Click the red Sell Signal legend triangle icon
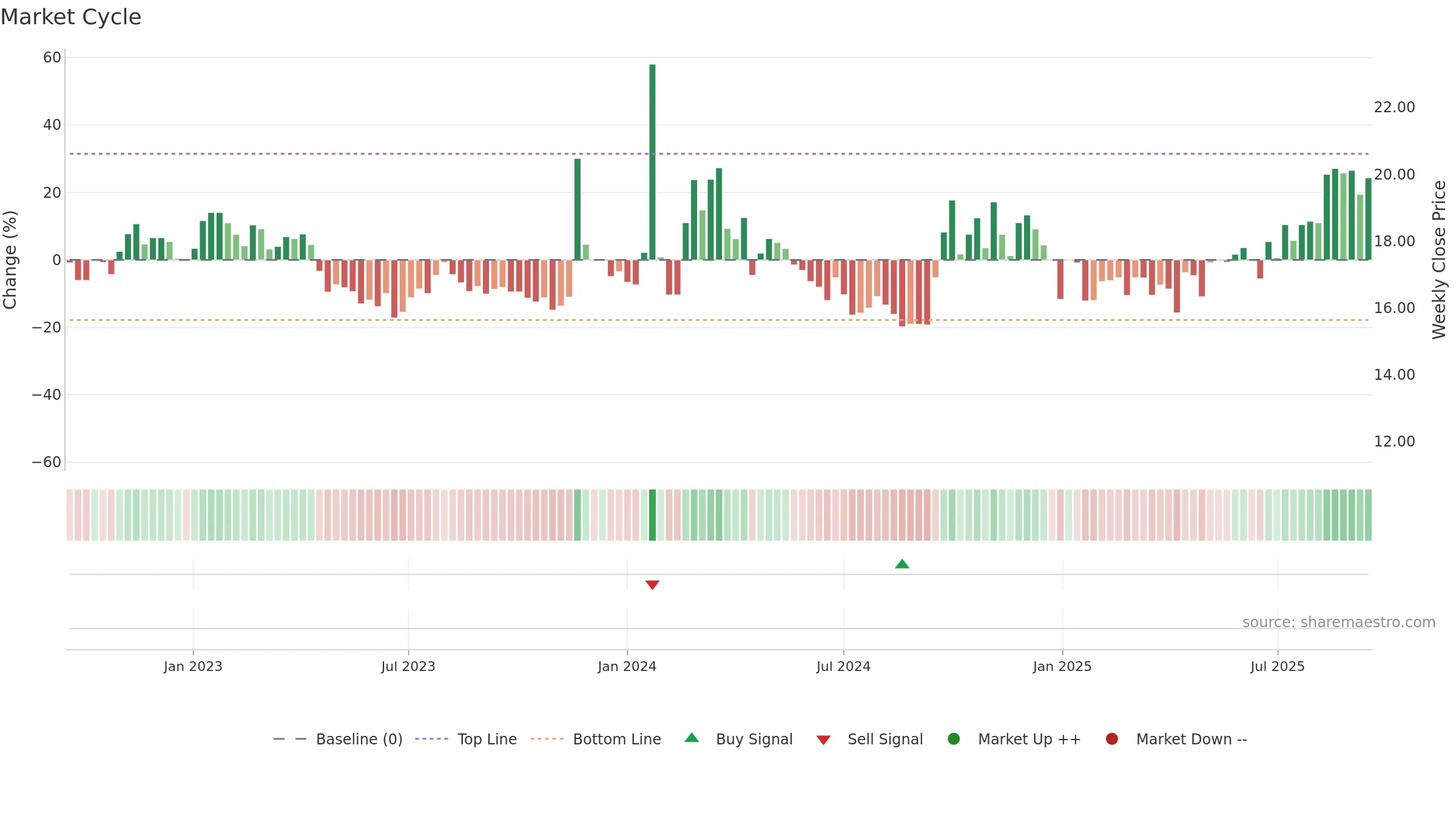 tap(823, 740)
